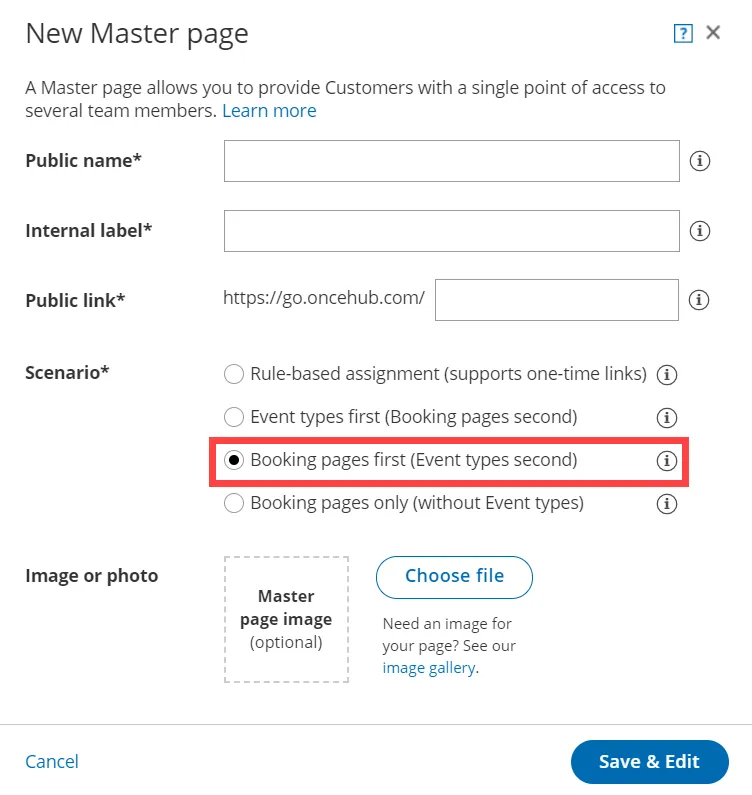Screen dimensions: 752x795
Task: View info about Event types first scenario
Action: point(667,418)
